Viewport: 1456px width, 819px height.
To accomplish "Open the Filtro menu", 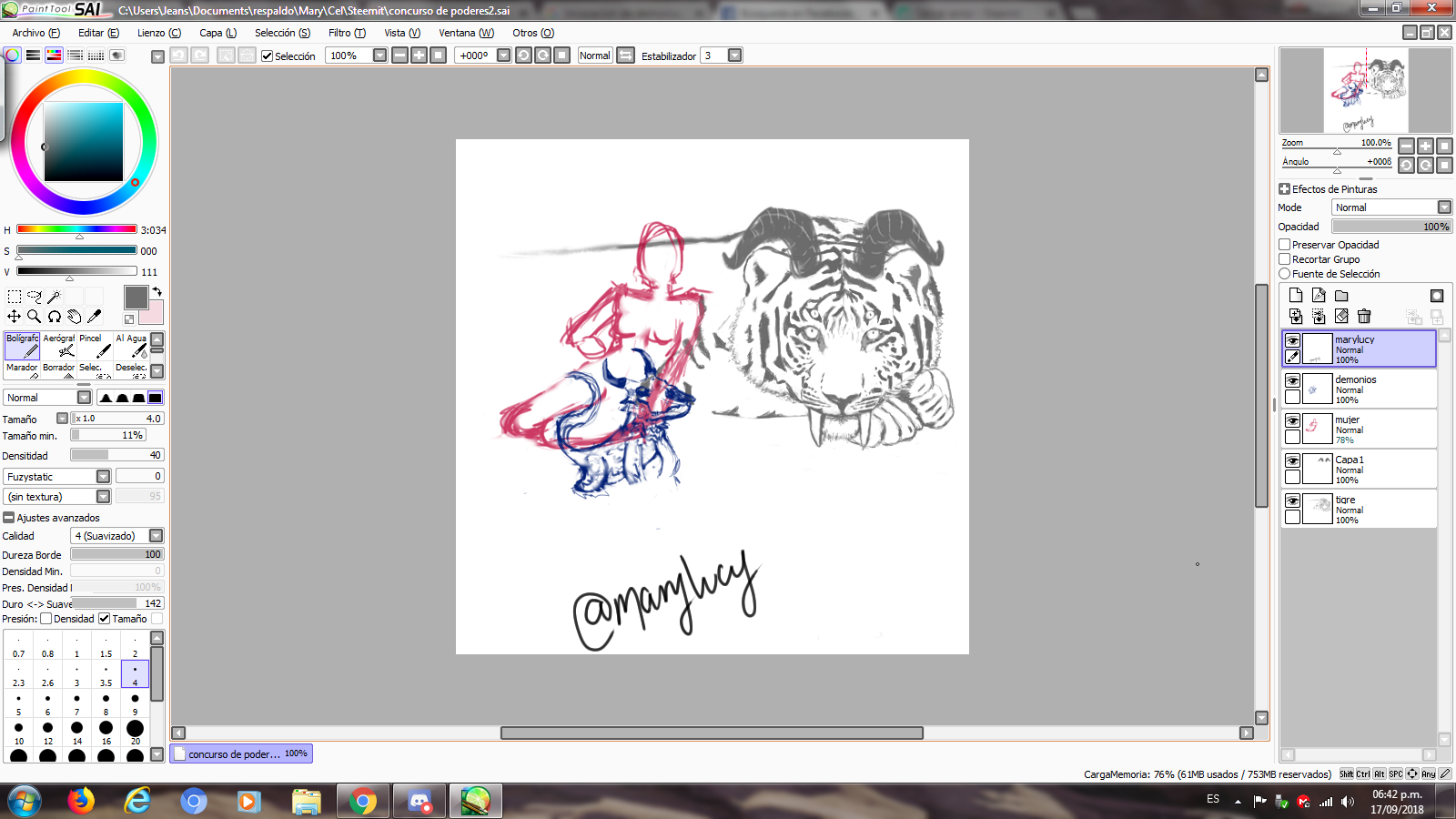I will tap(347, 33).
